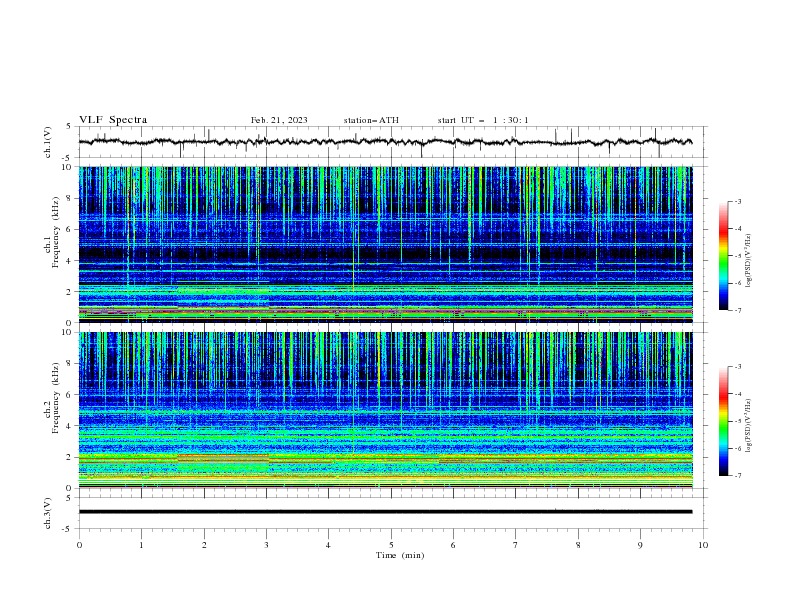Click the "1" tick on the Time axis
Image resolution: width=792 pixels, height=612 pixels.
[141, 545]
